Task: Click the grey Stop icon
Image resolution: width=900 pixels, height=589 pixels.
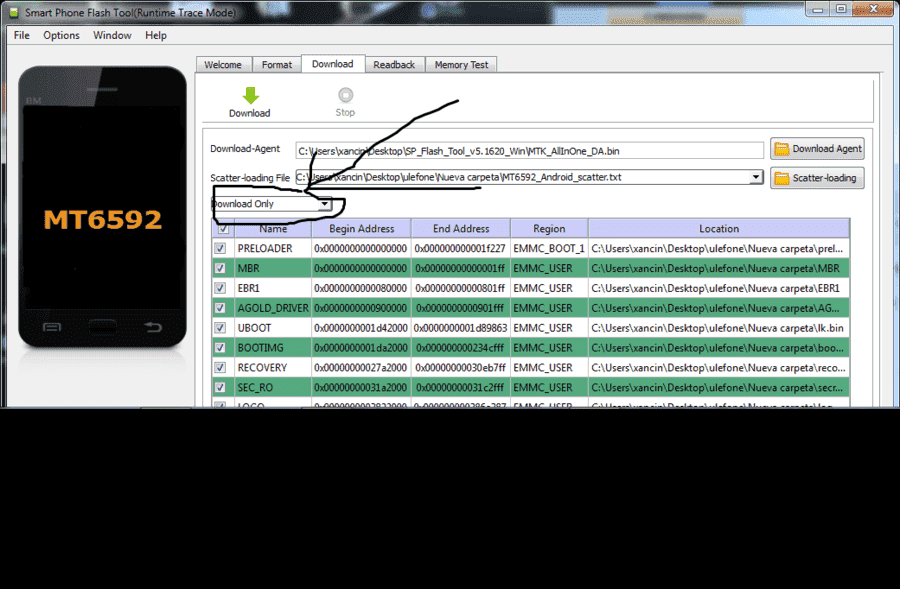Action: (x=346, y=95)
